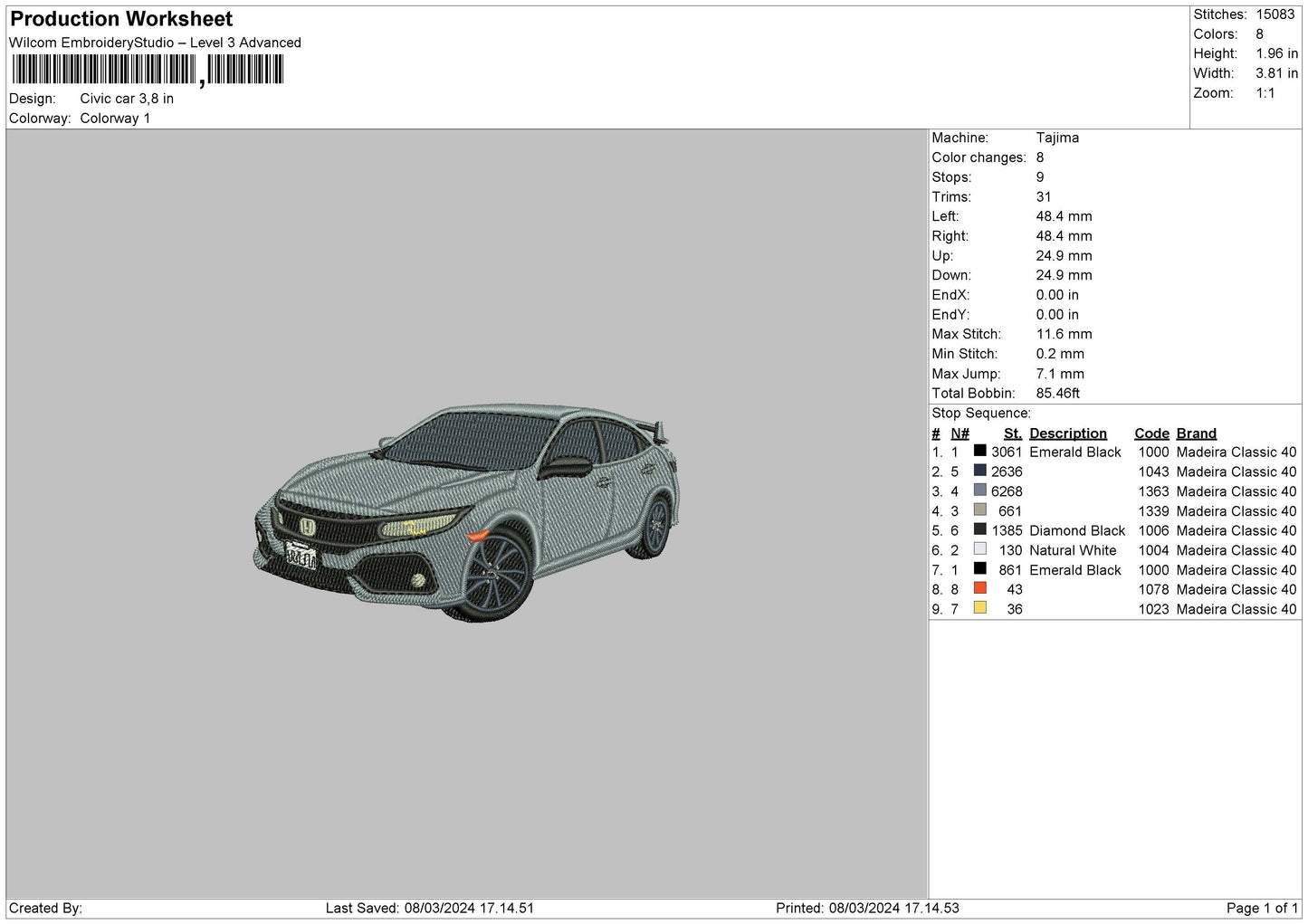Click the 'Colorway 1' value

tap(115, 119)
